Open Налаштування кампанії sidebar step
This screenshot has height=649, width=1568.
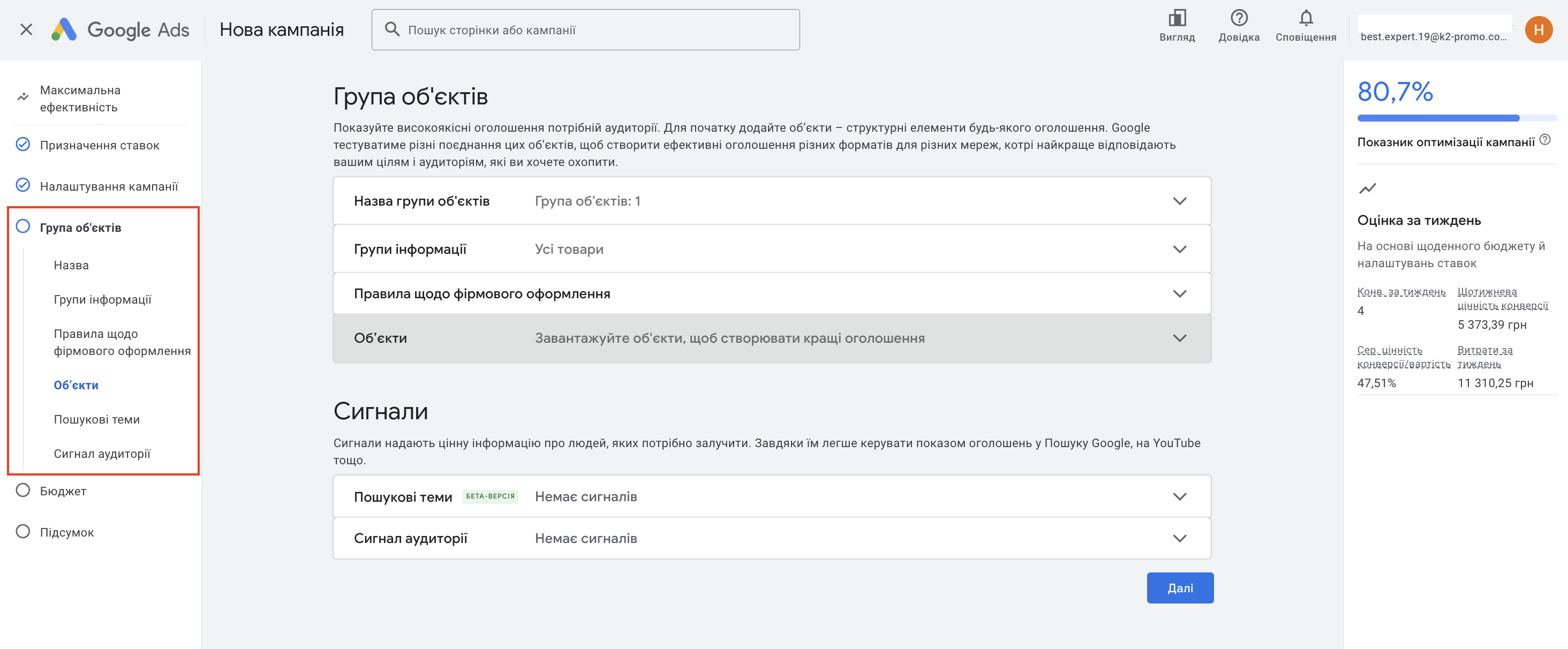click(108, 186)
